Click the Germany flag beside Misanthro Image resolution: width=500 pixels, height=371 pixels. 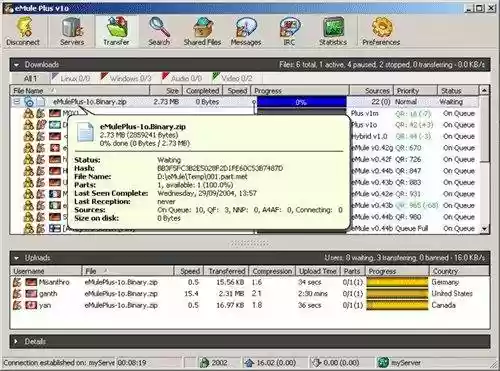[31, 282]
